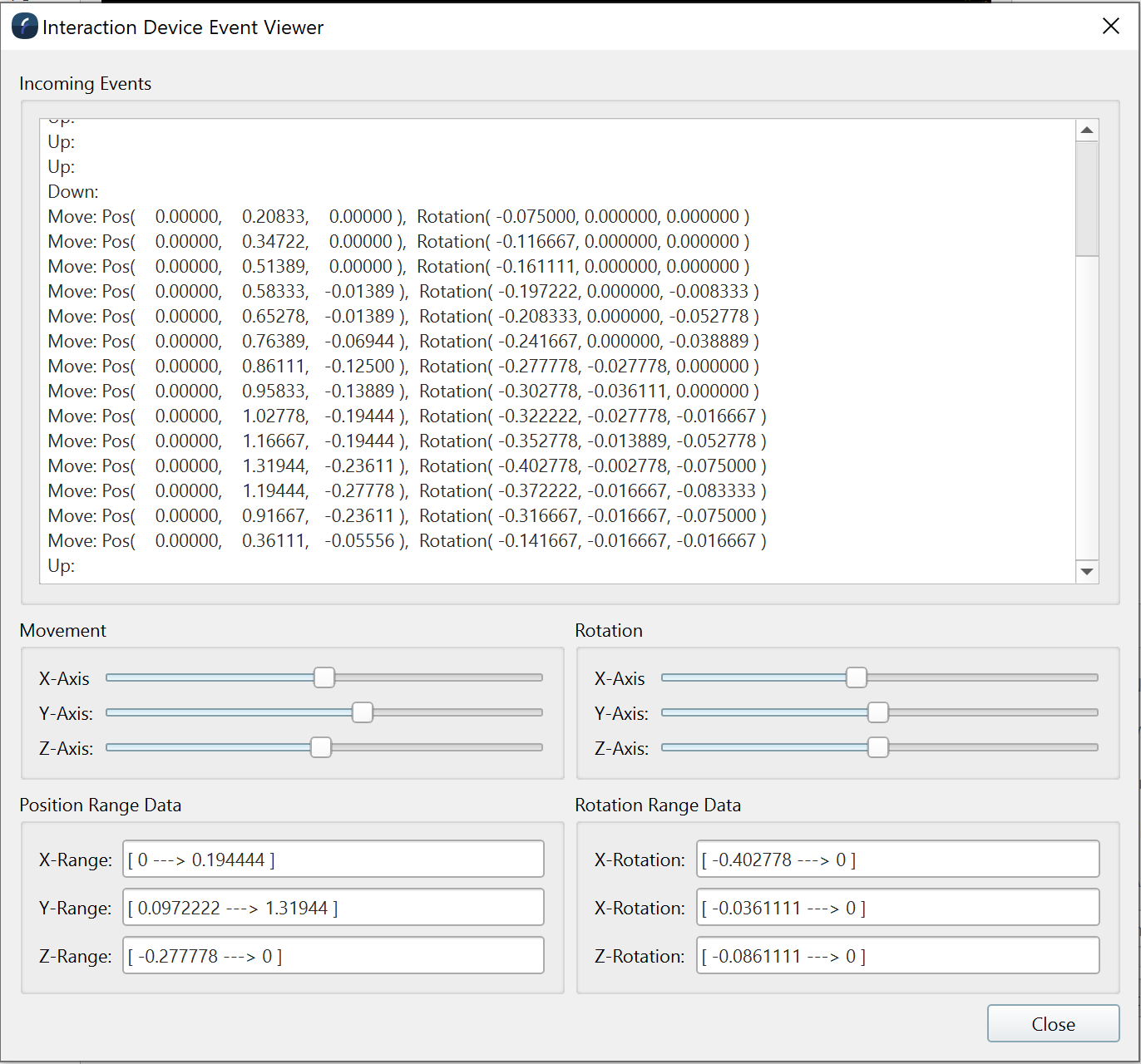
Task: Click the Down: event line in log
Action: (x=73, y=192)
